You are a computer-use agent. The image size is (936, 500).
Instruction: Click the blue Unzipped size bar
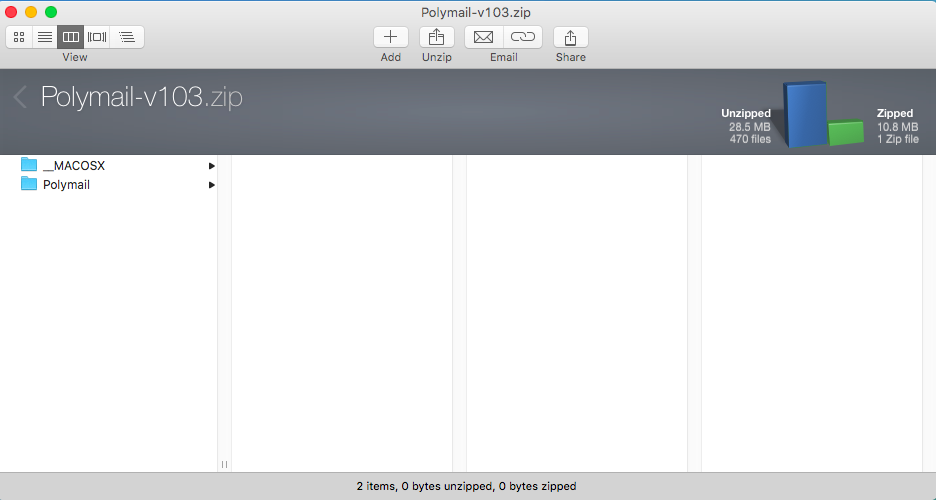[805, 114]
